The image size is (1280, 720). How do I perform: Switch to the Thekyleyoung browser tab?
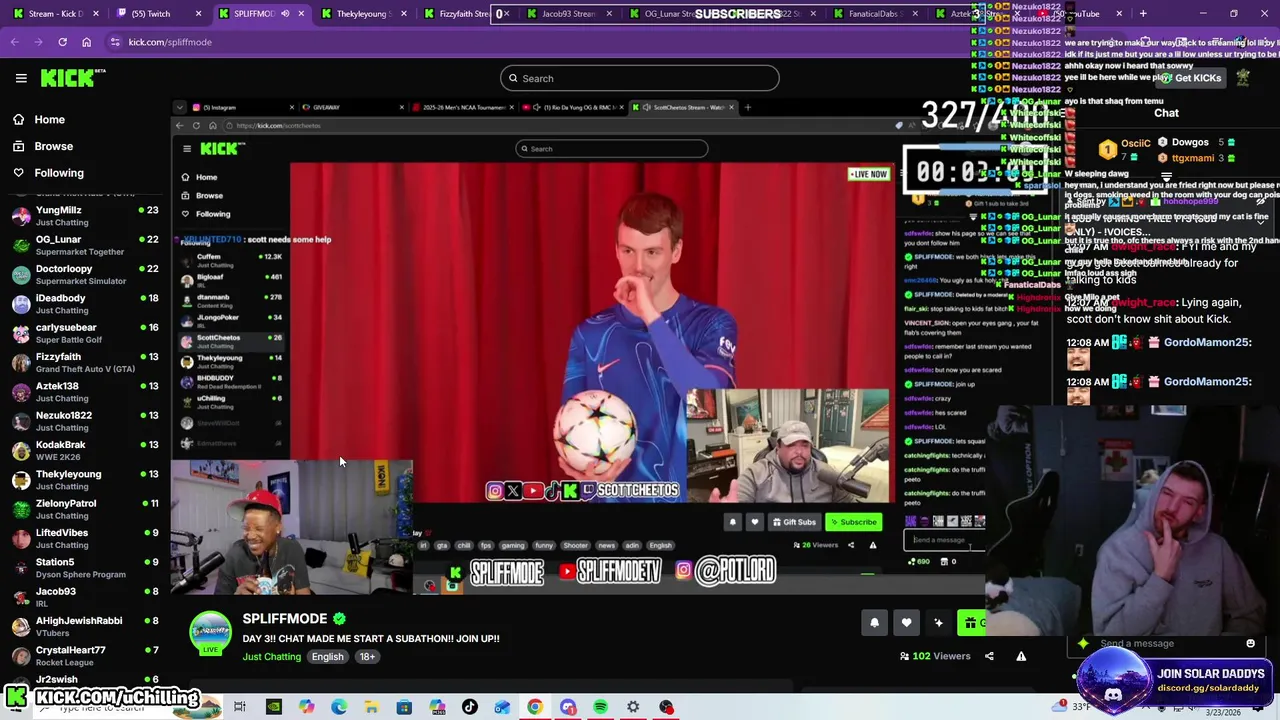(x=365, y=14)
